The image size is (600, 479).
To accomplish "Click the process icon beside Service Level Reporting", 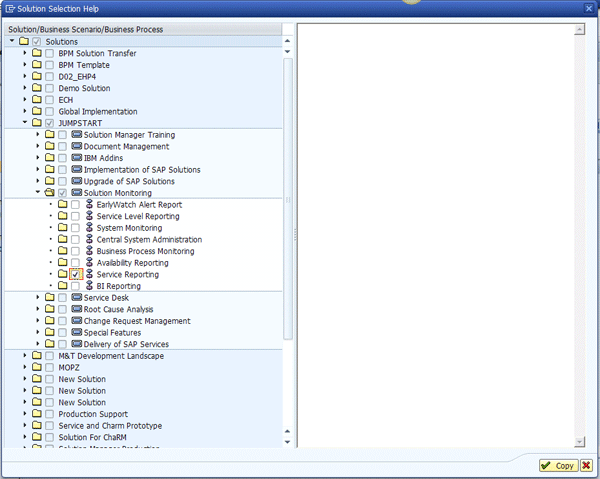I will 89,216.
